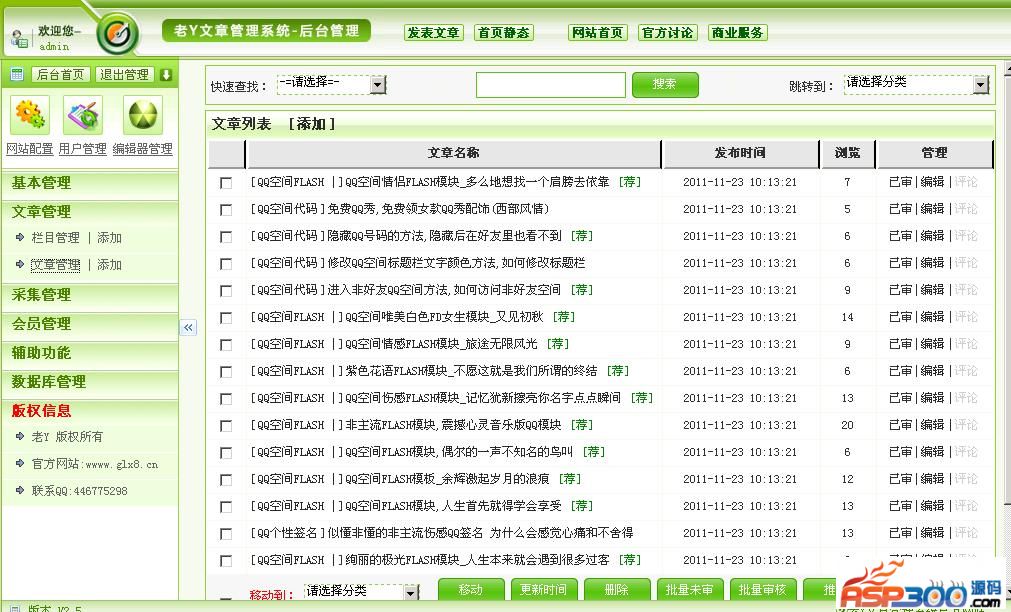Click 编辑 for QQ空间情侣FLASH模块 row
This screenshot has width=1011, height=612.
pyautogui.click(x=932, y=182)
